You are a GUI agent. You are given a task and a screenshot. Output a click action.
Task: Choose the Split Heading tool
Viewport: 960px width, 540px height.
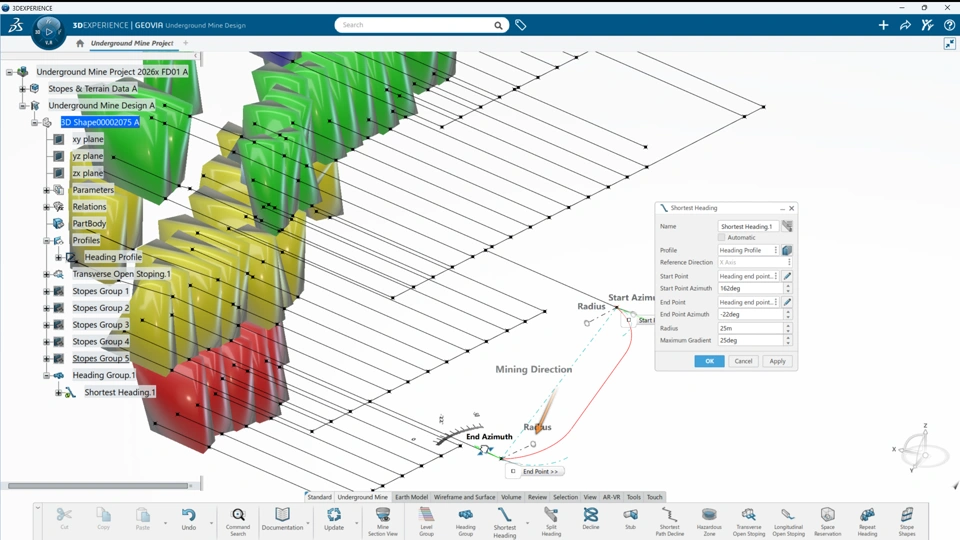[x=551, y=521]
